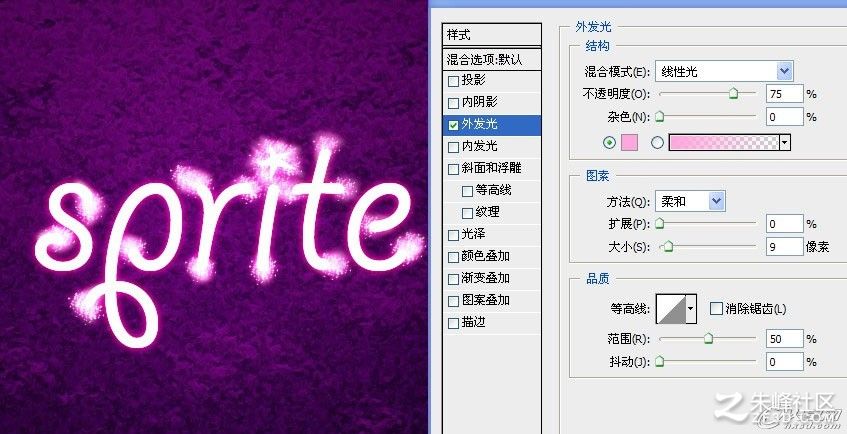
Task: Click the 范围 range slider handle
Action: point(708,339)
